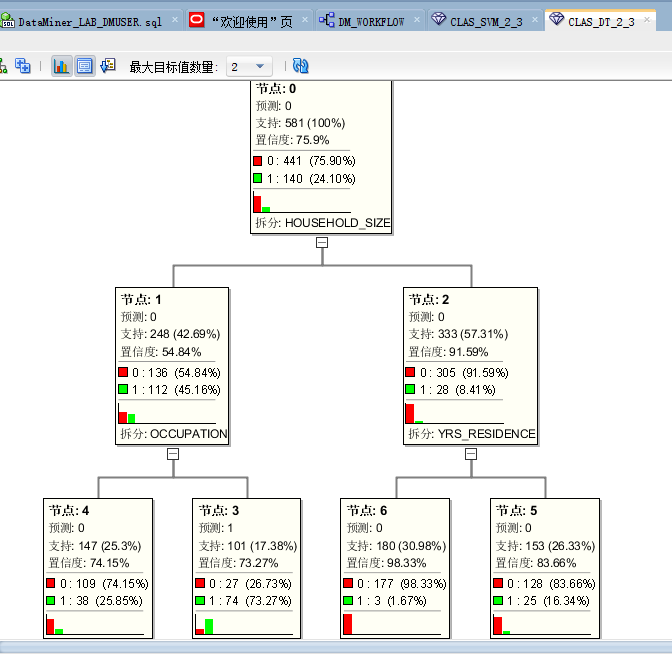
Task: Collapse node 0 children via minus box
Action: click(x=322, y=243)
